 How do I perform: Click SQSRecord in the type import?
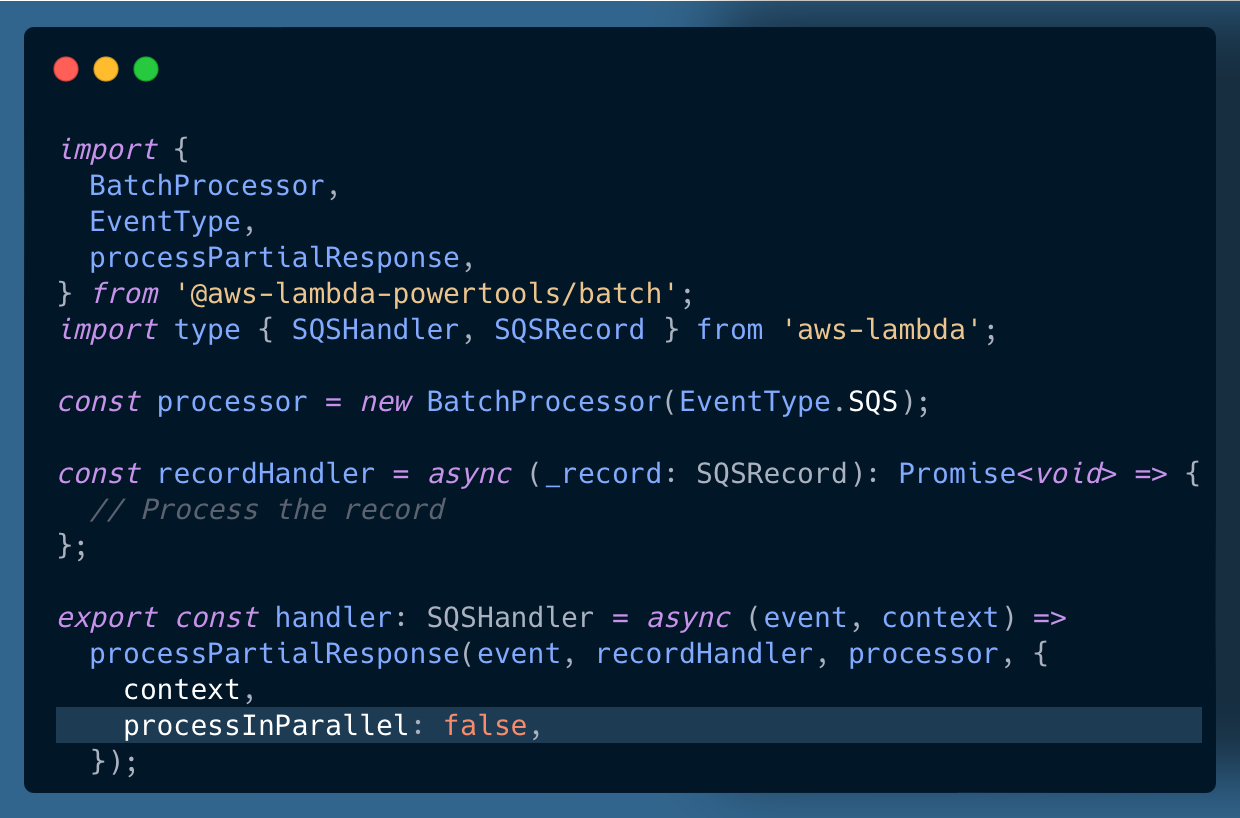point(569,330)
